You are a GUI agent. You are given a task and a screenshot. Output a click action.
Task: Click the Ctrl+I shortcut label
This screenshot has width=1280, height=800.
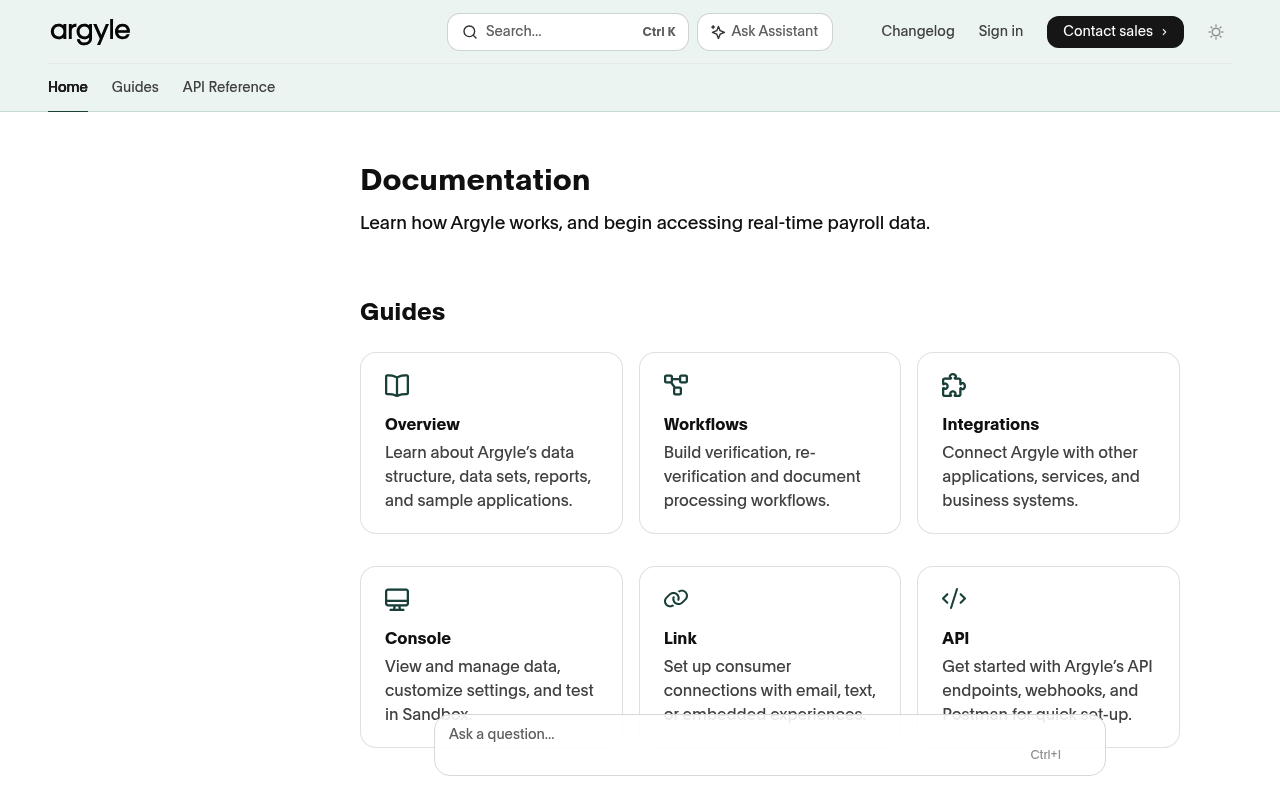pos(1046,755)
